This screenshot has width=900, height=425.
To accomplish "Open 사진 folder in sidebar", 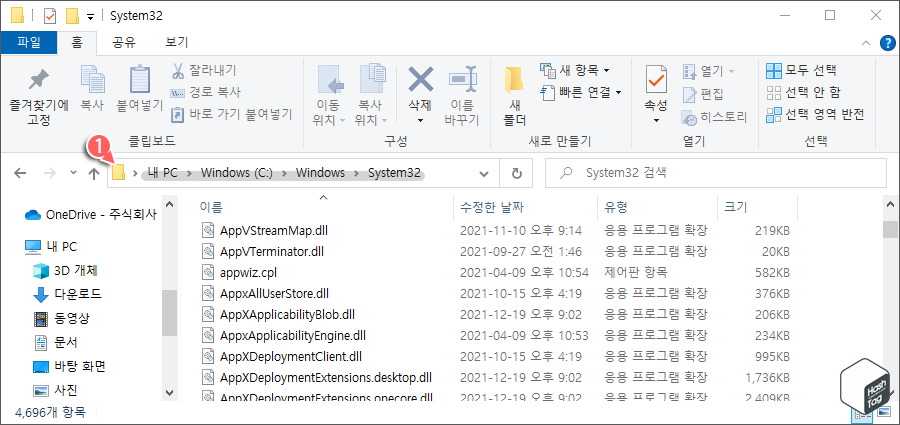I will coord(55,391).
